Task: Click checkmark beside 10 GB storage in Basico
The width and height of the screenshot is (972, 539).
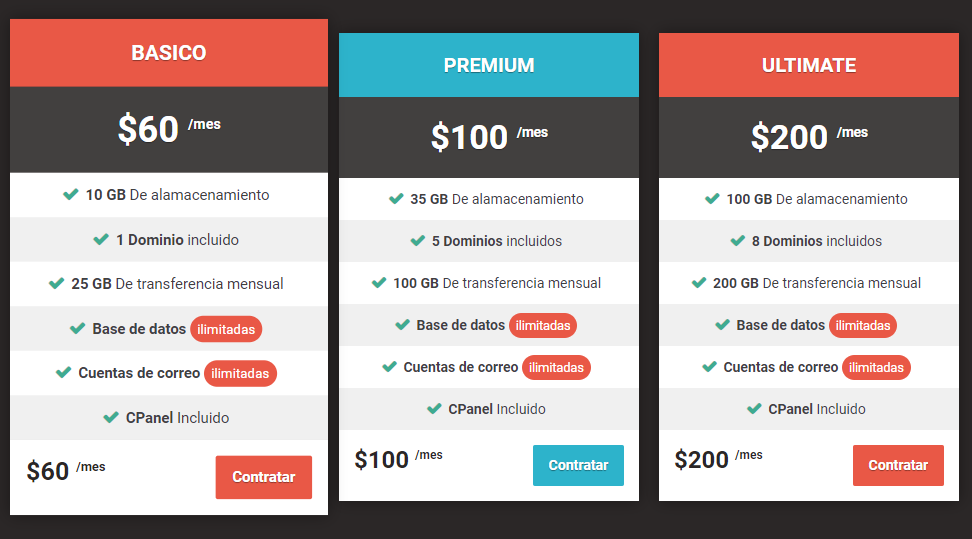Action: click(x=71, y=195)
